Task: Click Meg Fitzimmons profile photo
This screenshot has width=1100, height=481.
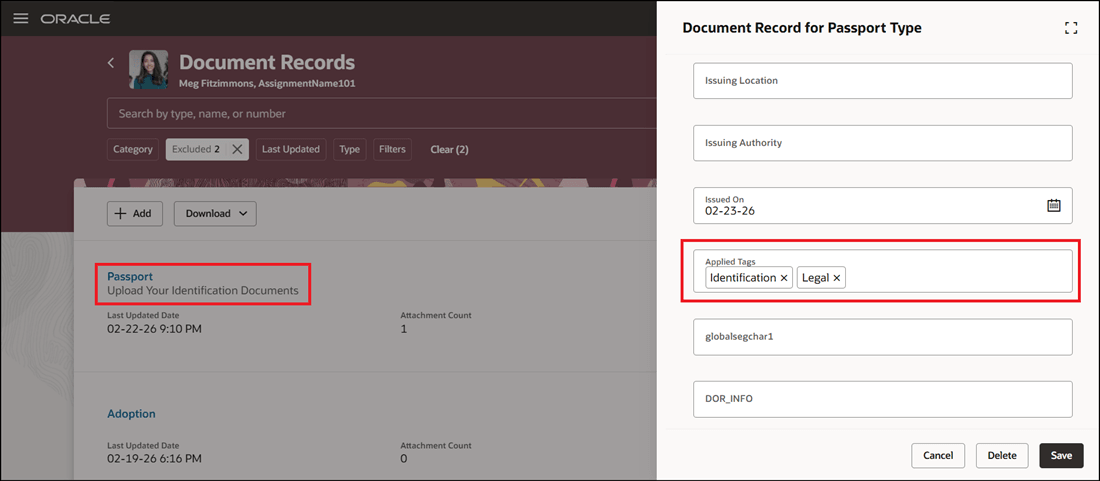Action: click(x=149, y=69)
